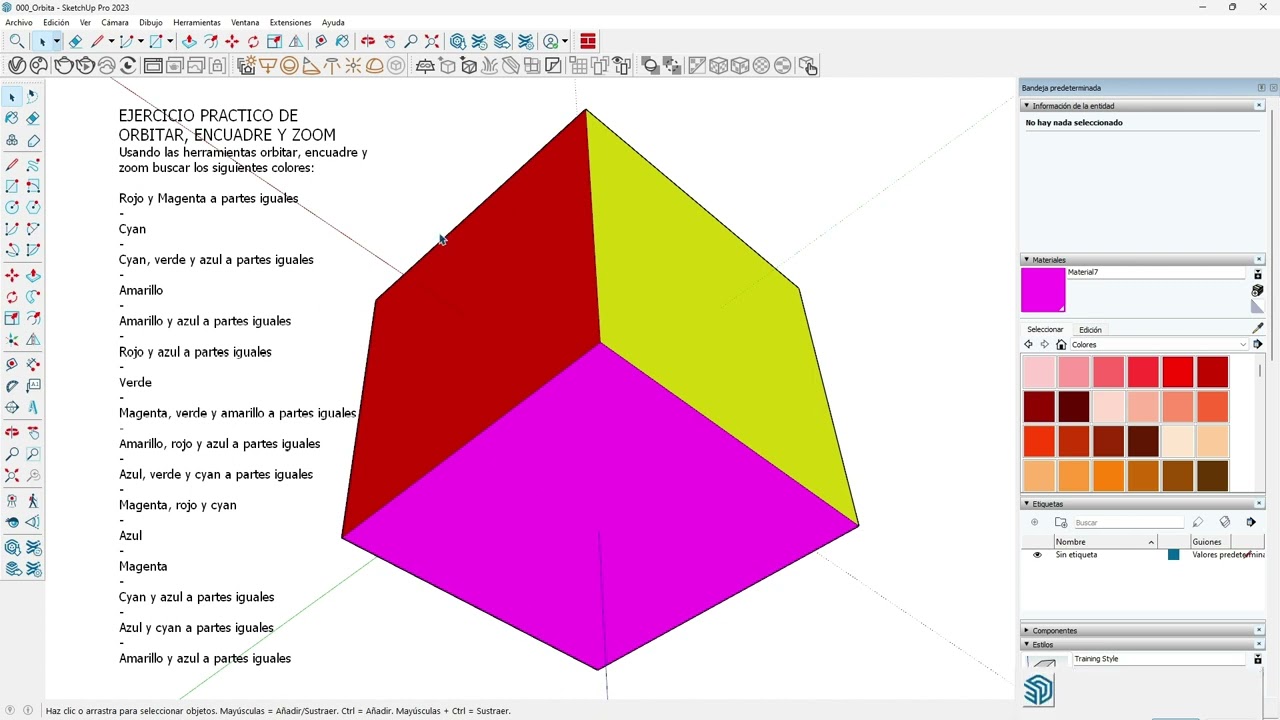Collapse the Materiales panel
The width and height of the screenshot is (1280, 720).
pyautogui.click(x=1026, y=260)
